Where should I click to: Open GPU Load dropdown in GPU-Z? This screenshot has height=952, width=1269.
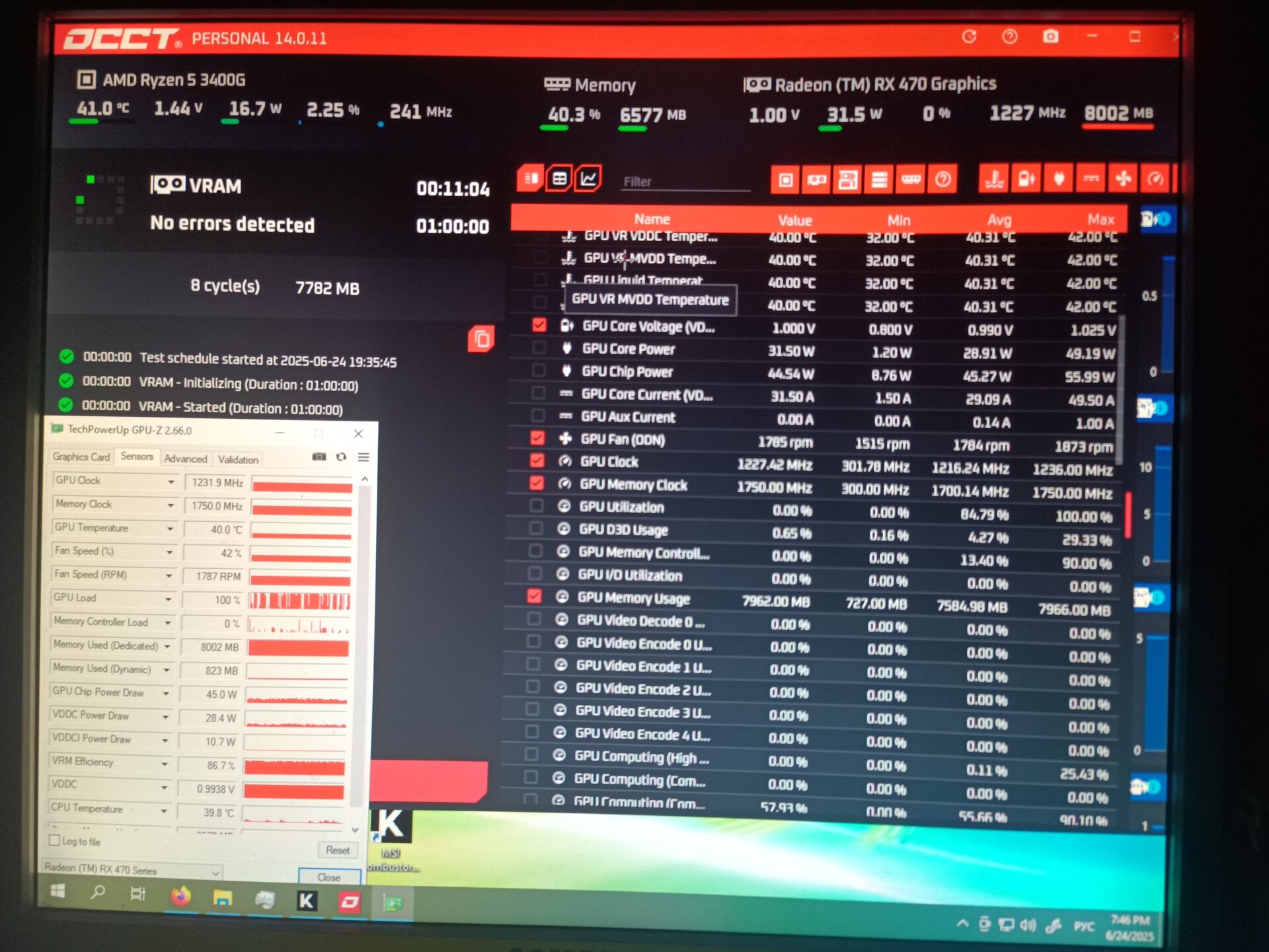(169, 599)
